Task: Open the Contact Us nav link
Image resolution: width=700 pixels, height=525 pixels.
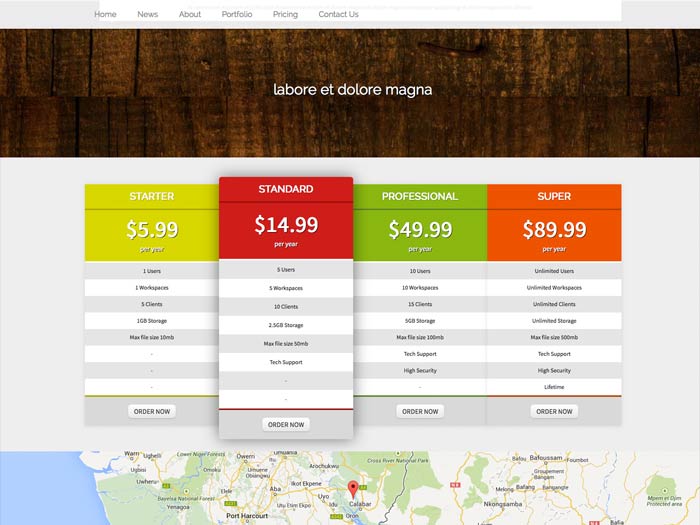Action: tap(338, 15)
